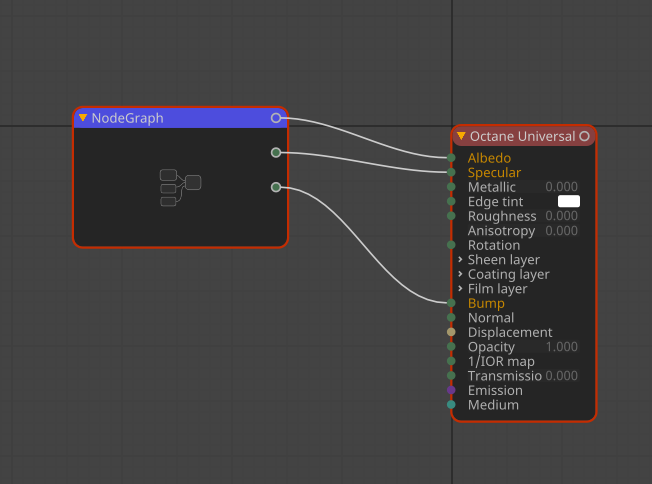Image resolution: width=652 pixels, height=484 pixels.
Task: Click the Edge tint input pin
Action: (x=451, y=201)
